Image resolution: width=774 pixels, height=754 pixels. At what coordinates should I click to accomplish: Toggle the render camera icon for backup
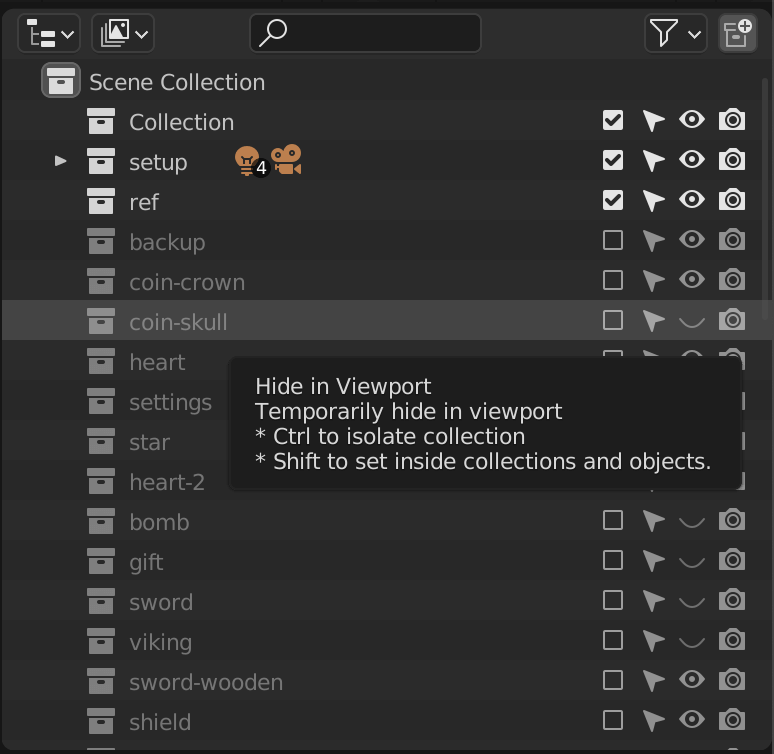click(x=732, y=240)
